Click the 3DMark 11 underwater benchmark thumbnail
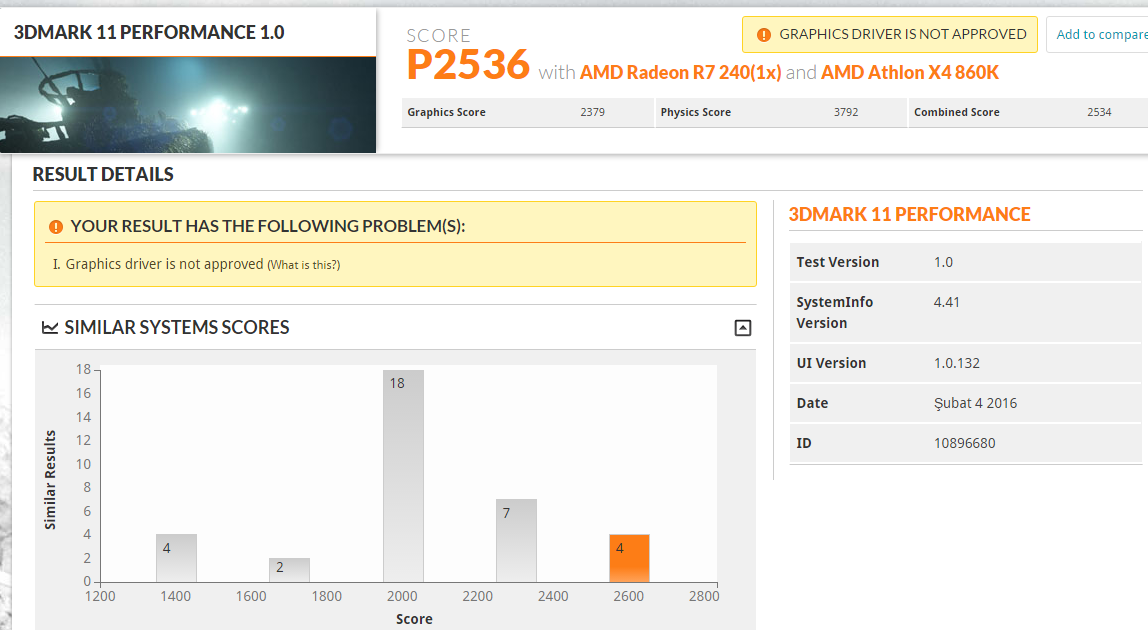 click(188, 105)
